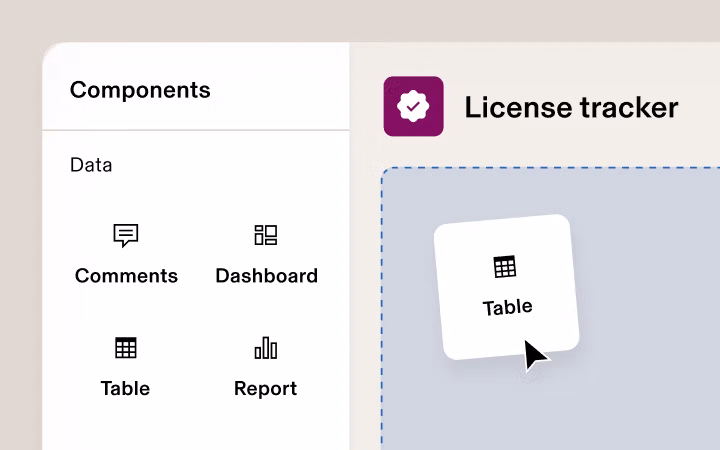Click the black arrow pointer near the Table card

pyautogui.click(x=534, y=354)
